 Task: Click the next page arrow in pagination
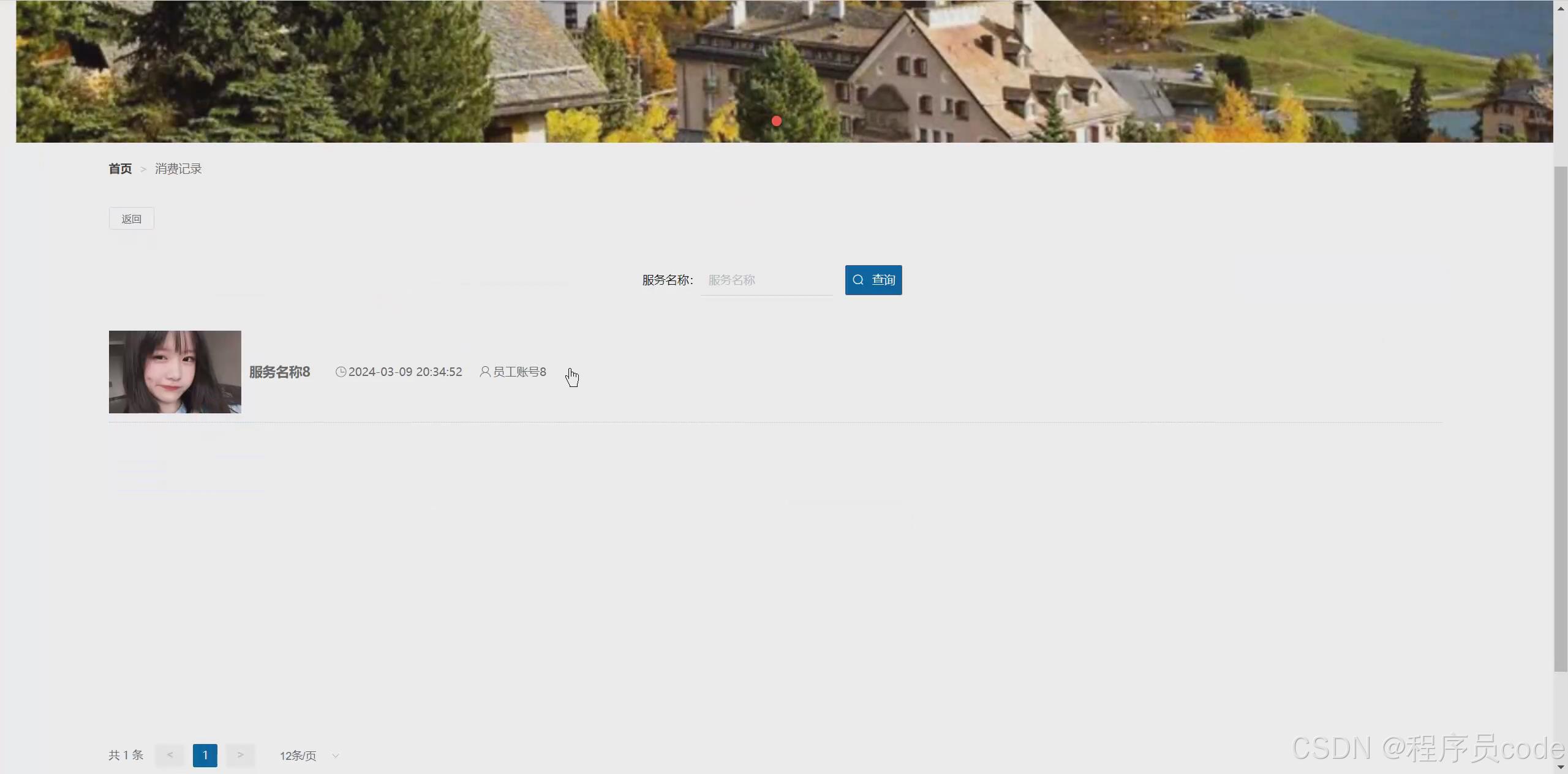240,755
